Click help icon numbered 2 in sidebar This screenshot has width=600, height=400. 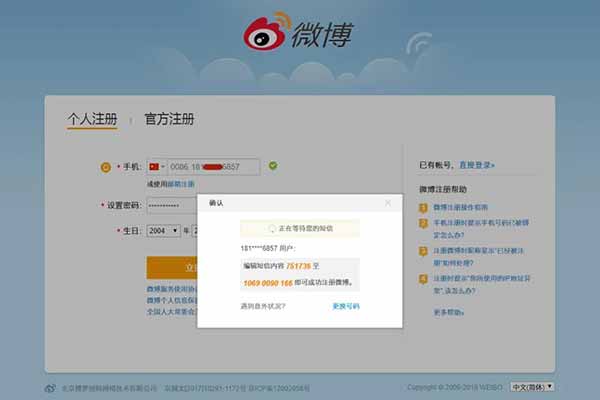tap(423, 223)
